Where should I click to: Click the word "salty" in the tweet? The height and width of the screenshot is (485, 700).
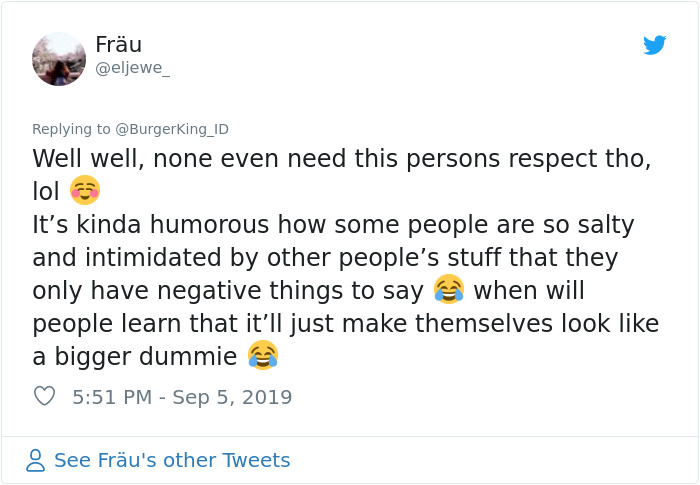[598, 225]
